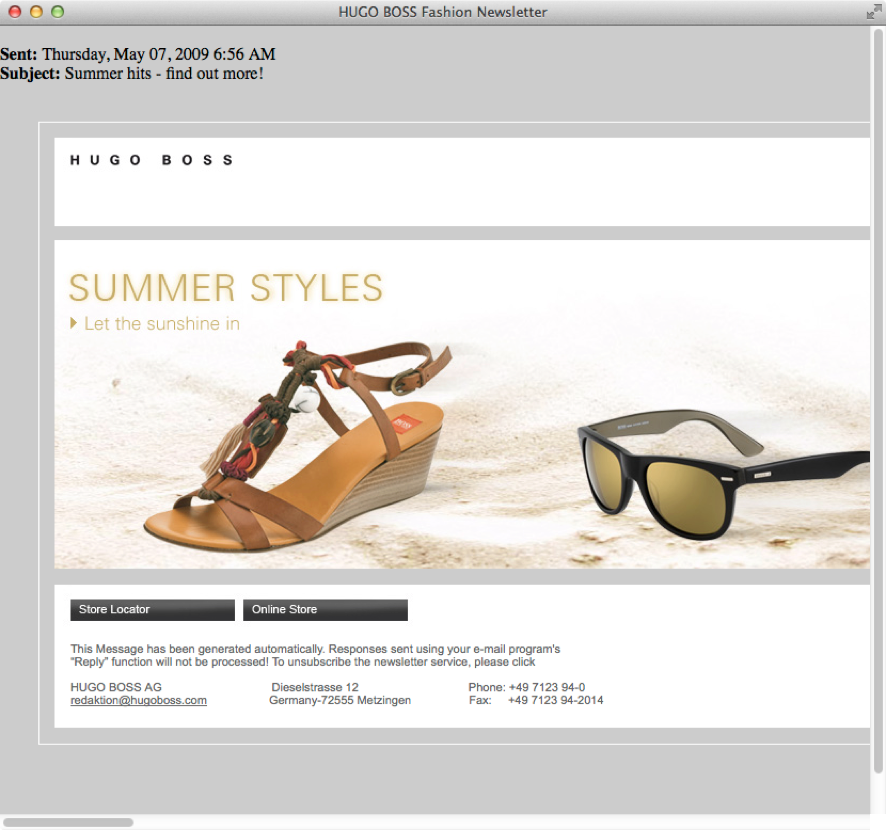This screenshot has width=886, height=830.
Task: Click 'Germany-72555 Metzingen' text
Action: point(340,701)
